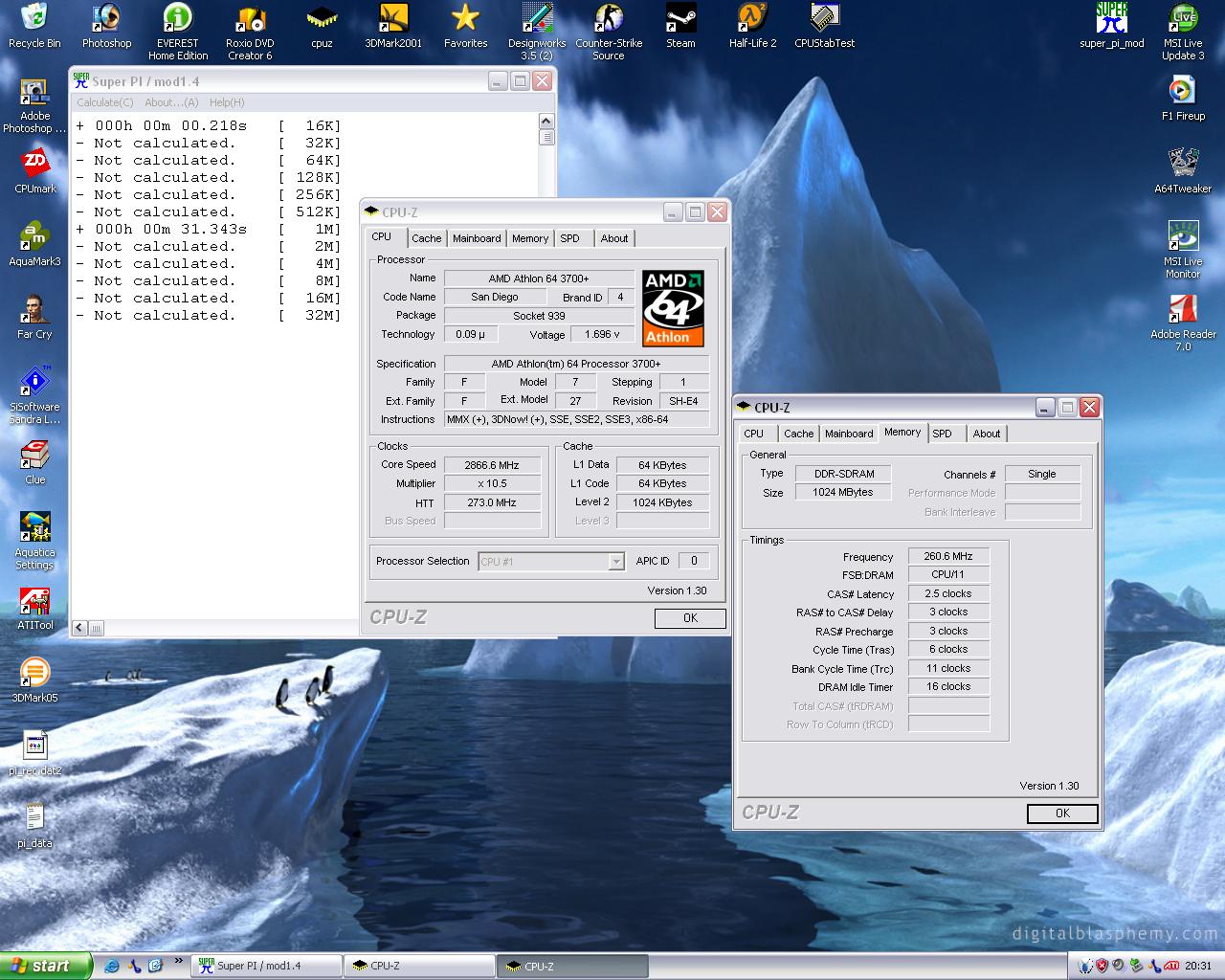Open EVEREST Home Edition shortcut
Screen dimensions: 1225x980
(178, 32)
